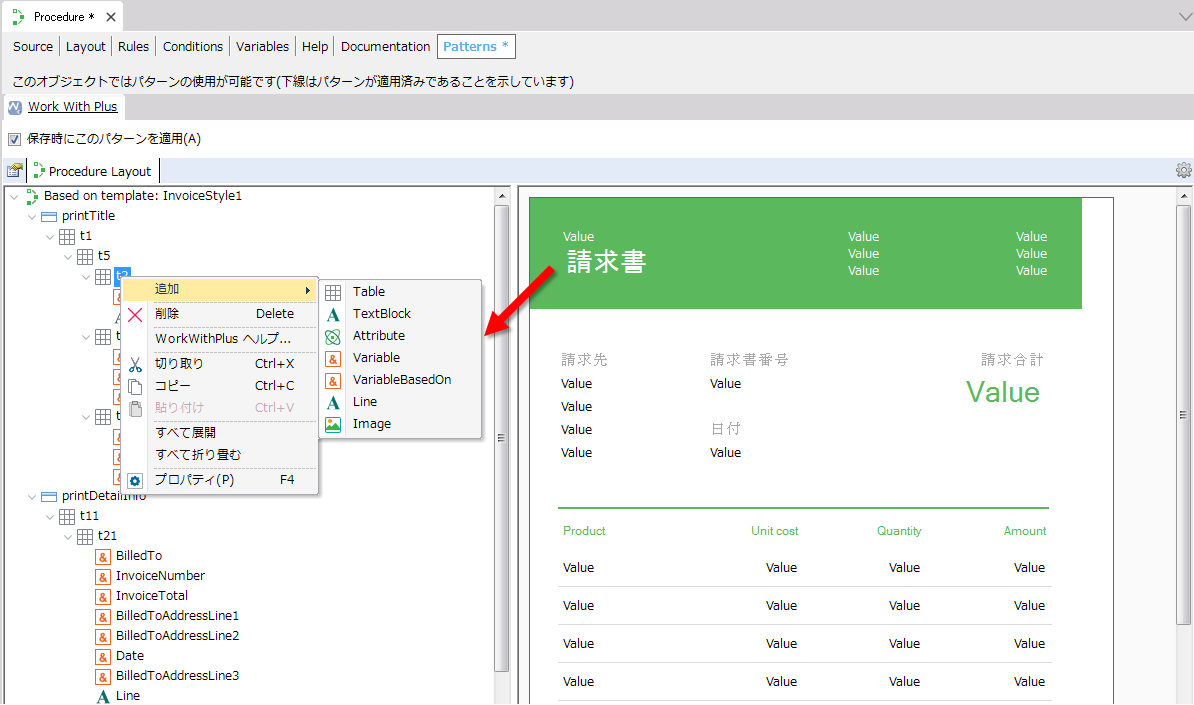
Task: Click the Image icon in the submenu
Action: 333,424
